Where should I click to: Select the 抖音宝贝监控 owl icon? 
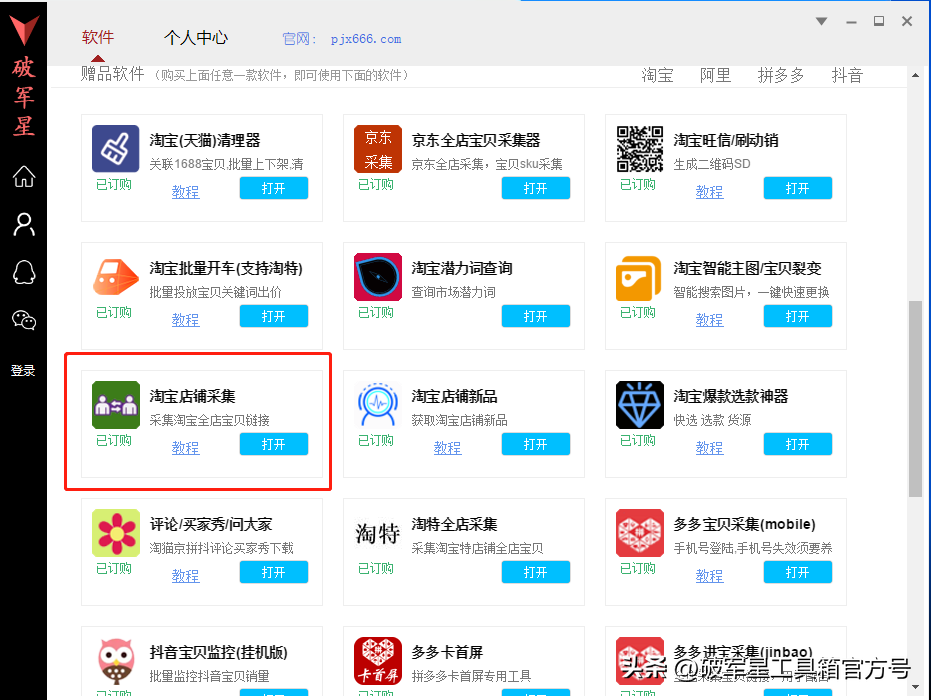115,660
